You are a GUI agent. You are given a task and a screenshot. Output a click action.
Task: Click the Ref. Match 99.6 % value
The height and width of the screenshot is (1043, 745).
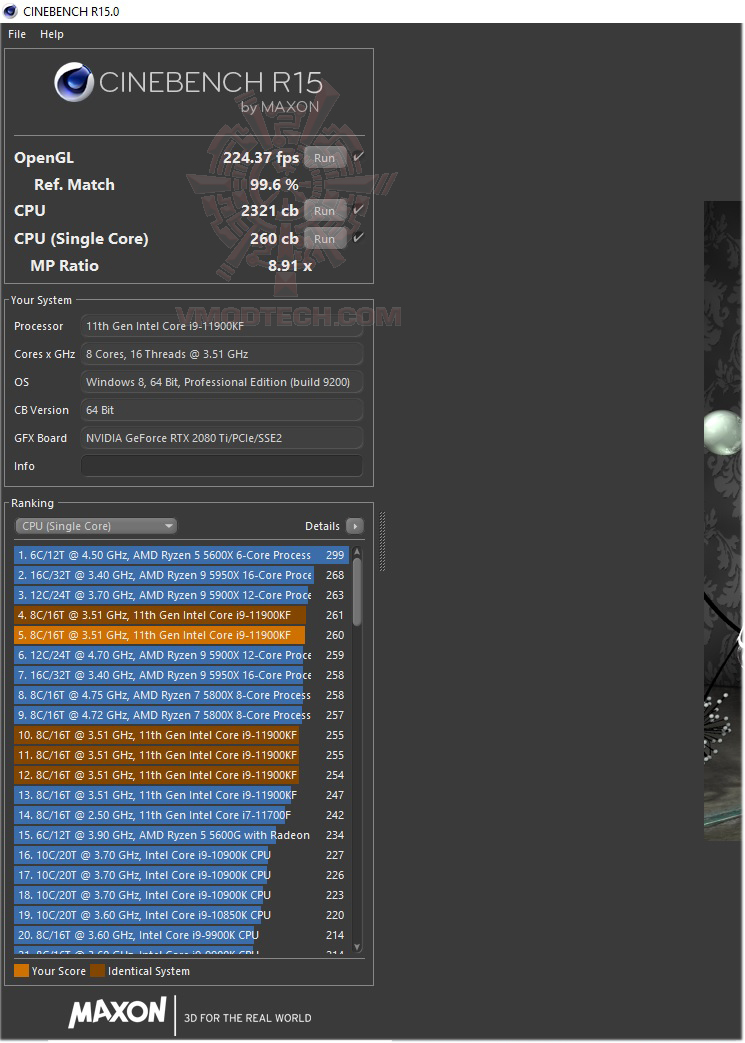tap(274, 185)
